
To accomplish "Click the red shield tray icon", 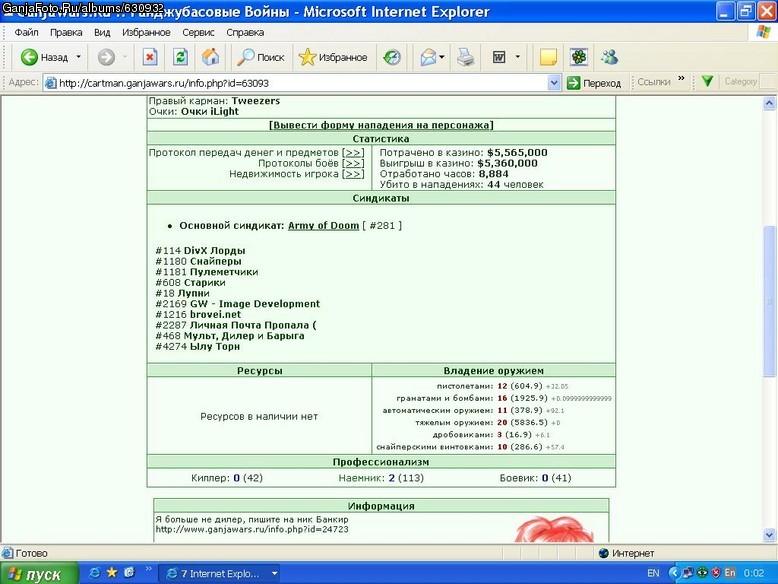I will click(x=716, y=573).
